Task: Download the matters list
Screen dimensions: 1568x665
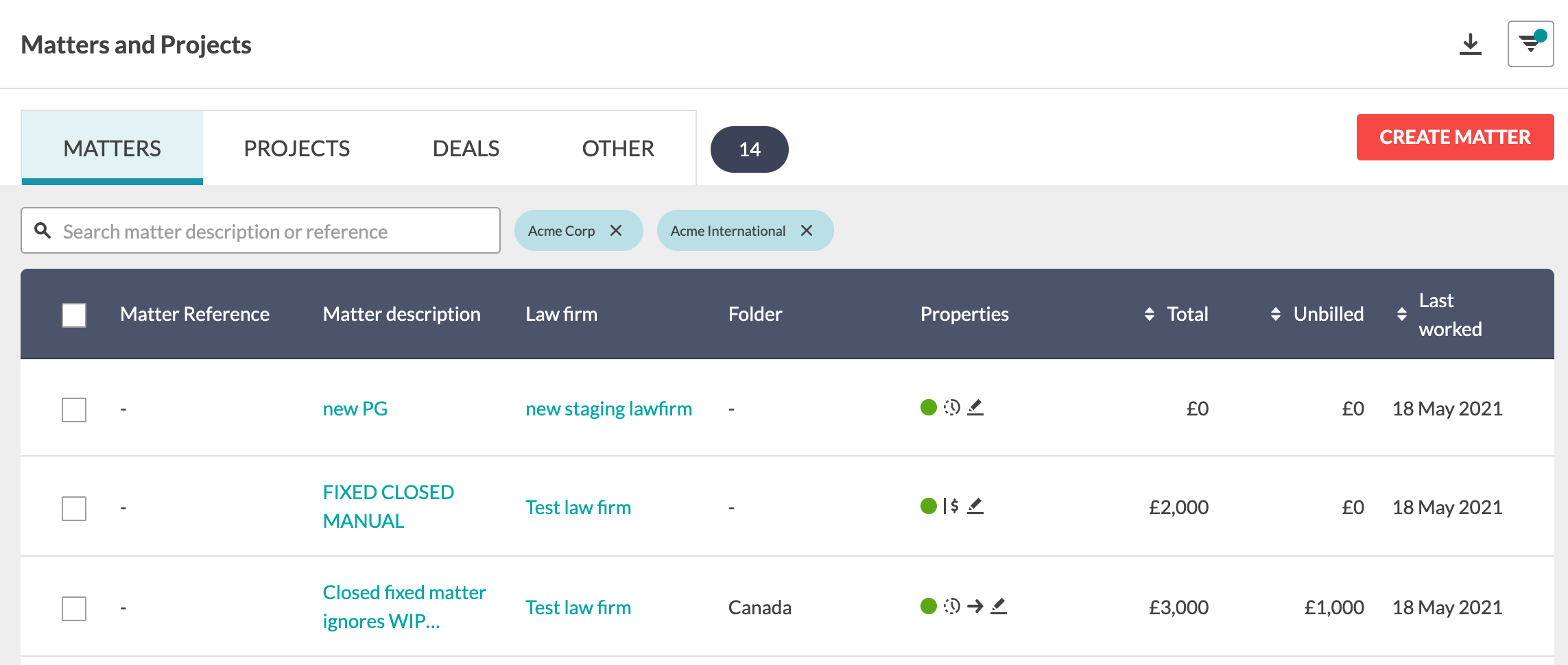Action: pyautogui.click(x=1470, y=45)
